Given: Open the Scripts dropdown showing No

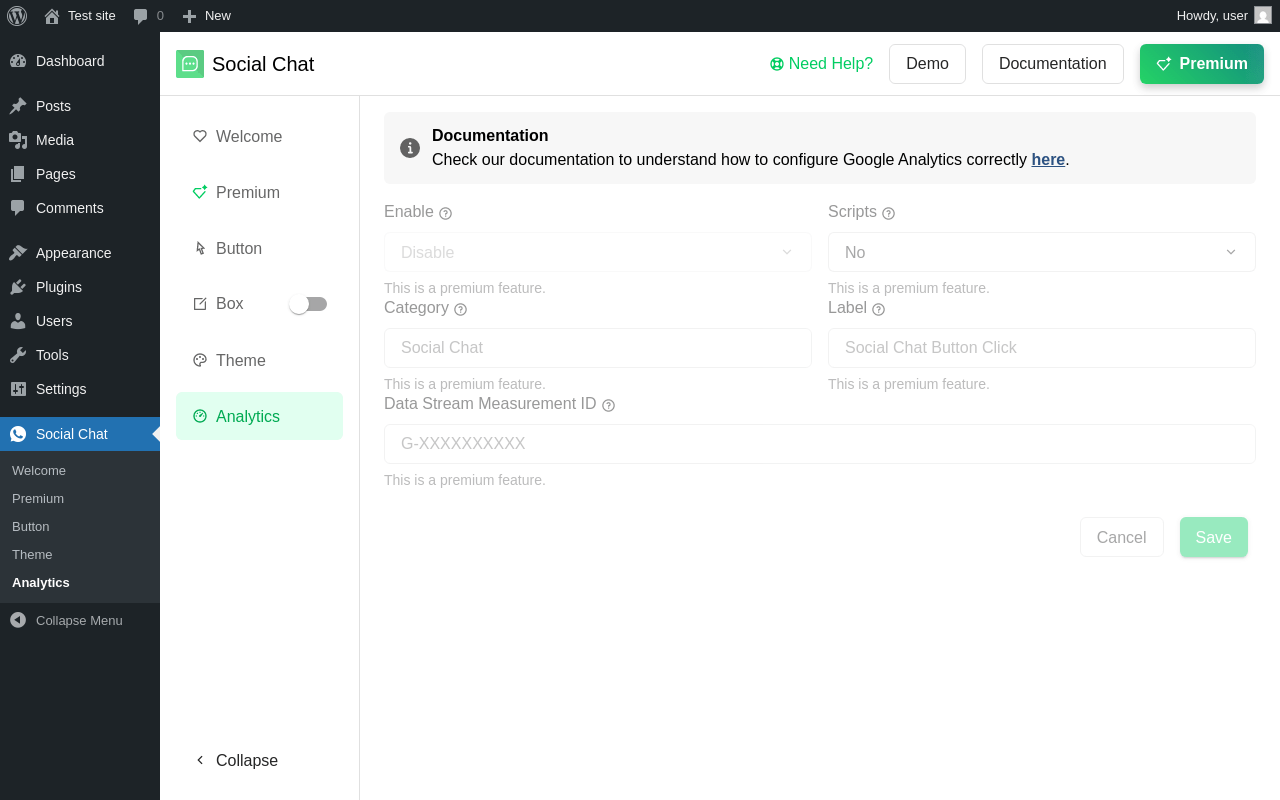Looking at the screenshot, I should (1041, 252).
